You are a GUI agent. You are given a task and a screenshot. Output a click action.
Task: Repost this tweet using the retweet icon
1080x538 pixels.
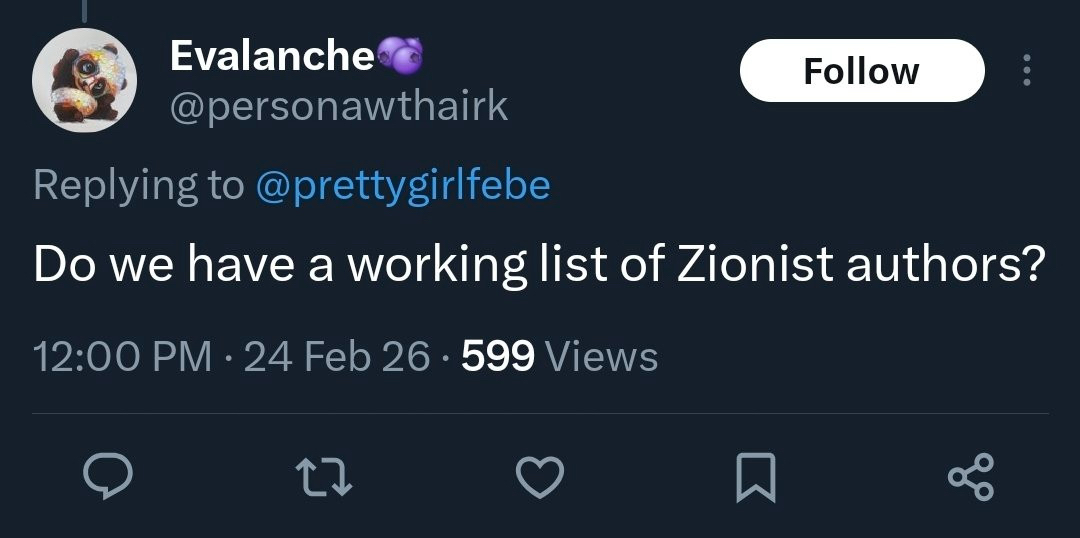coord(327,477)
